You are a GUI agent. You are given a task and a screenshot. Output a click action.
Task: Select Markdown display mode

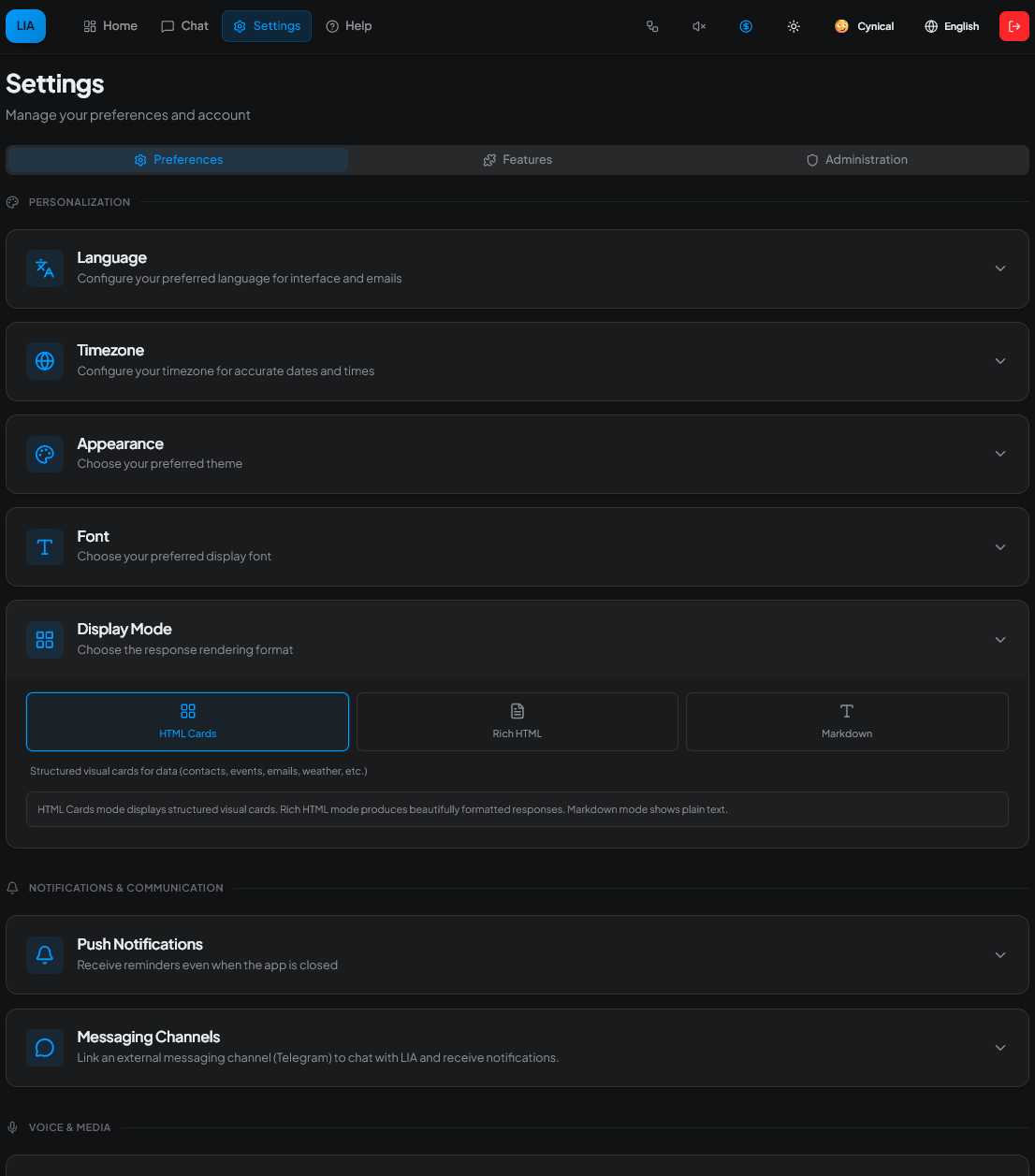coord(847,721)
